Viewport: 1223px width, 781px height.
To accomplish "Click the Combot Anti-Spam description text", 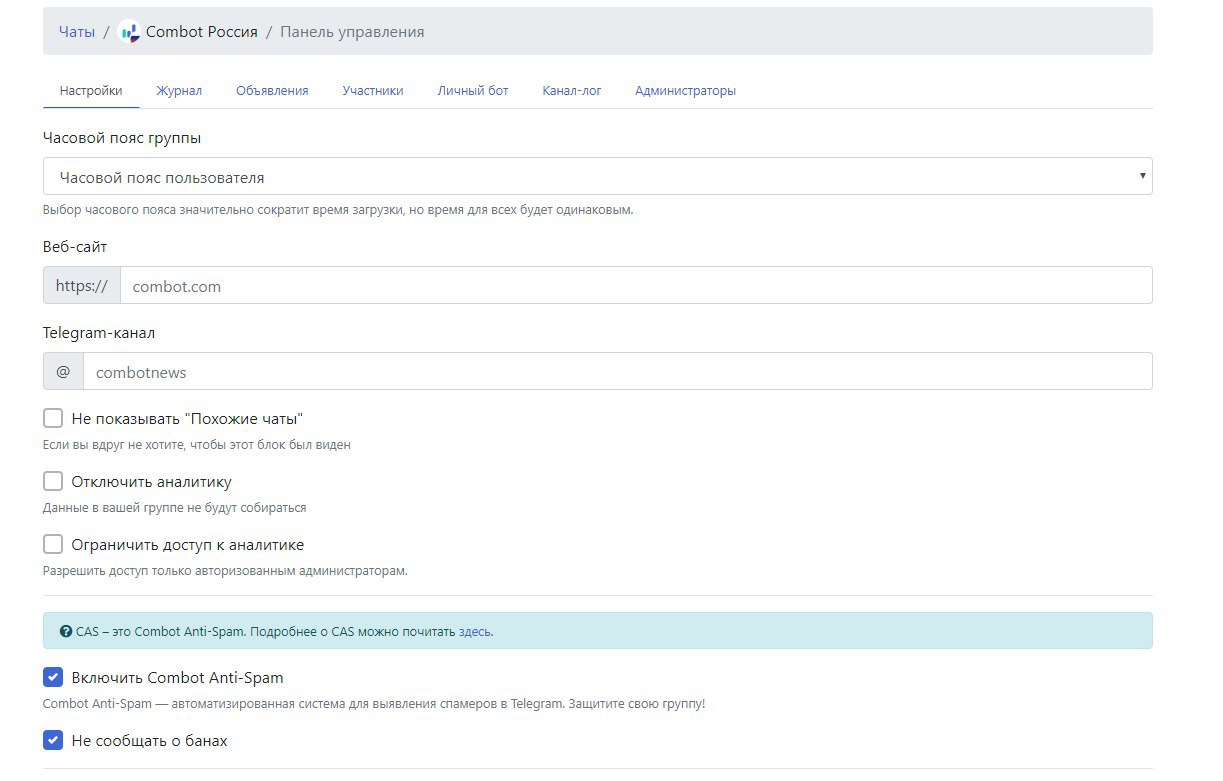I will pyautogui.click(x=374, y=704).
